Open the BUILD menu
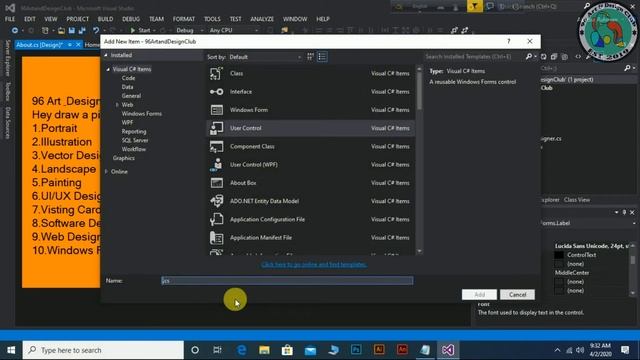640x360 pixels. pyautogui.click(x=105, y=19)
